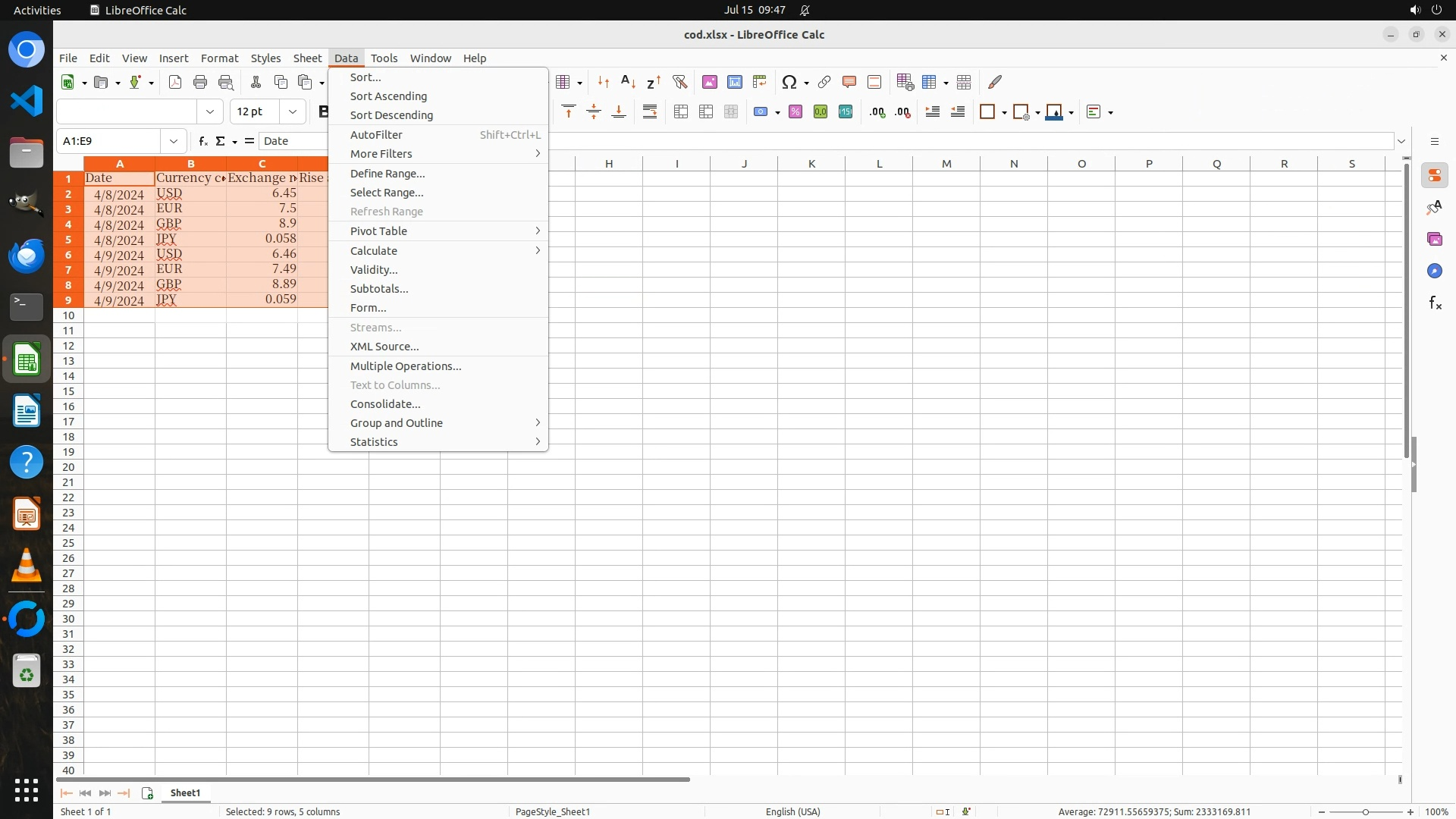Click the Insert Image toolbar icon

710,82
